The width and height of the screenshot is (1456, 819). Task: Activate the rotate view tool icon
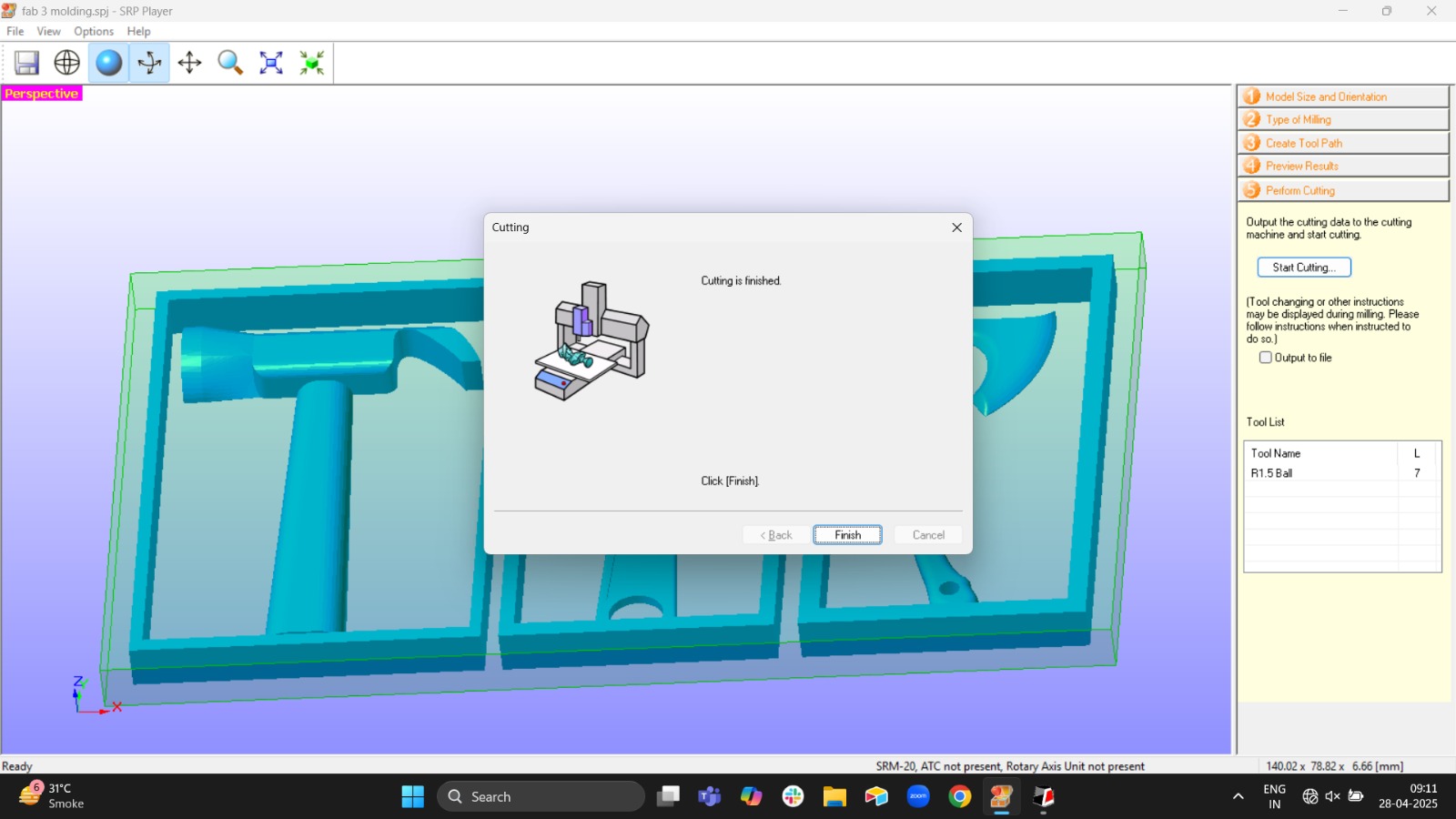149,63
